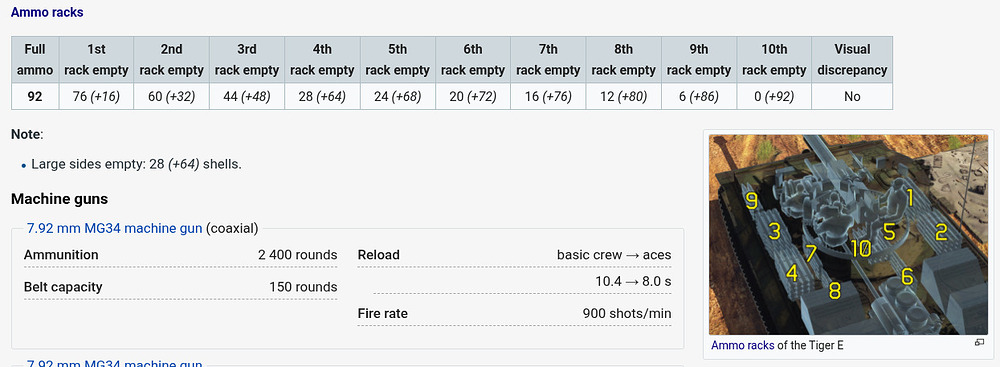
Task: Click the Belt capacity 150 rounds value
Action: click(303, 287)
